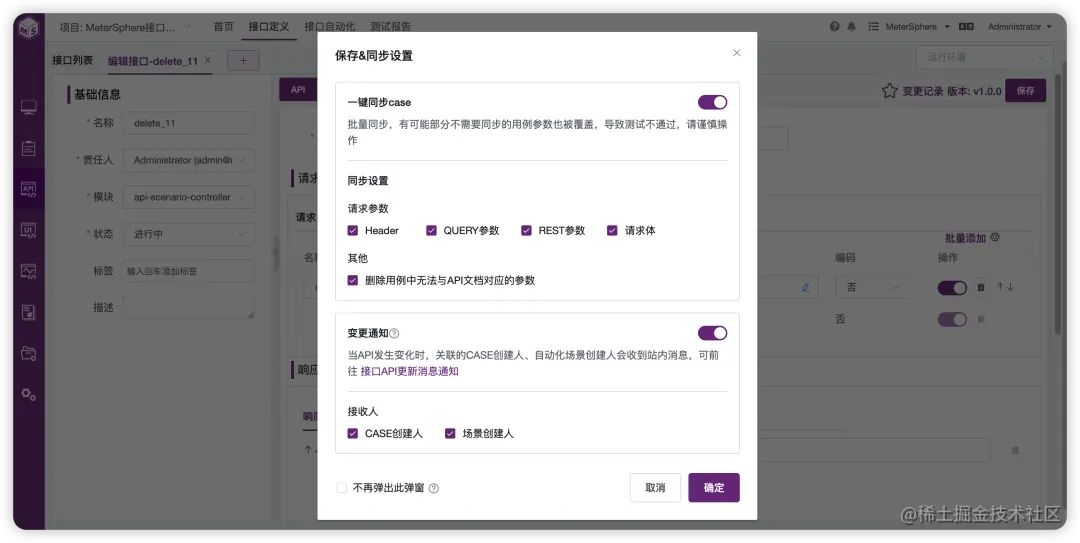Click the up-down arrows sort icon
Image resolution: width=1080 pixels, height=543 pixels.
(x=1005, y=287)
